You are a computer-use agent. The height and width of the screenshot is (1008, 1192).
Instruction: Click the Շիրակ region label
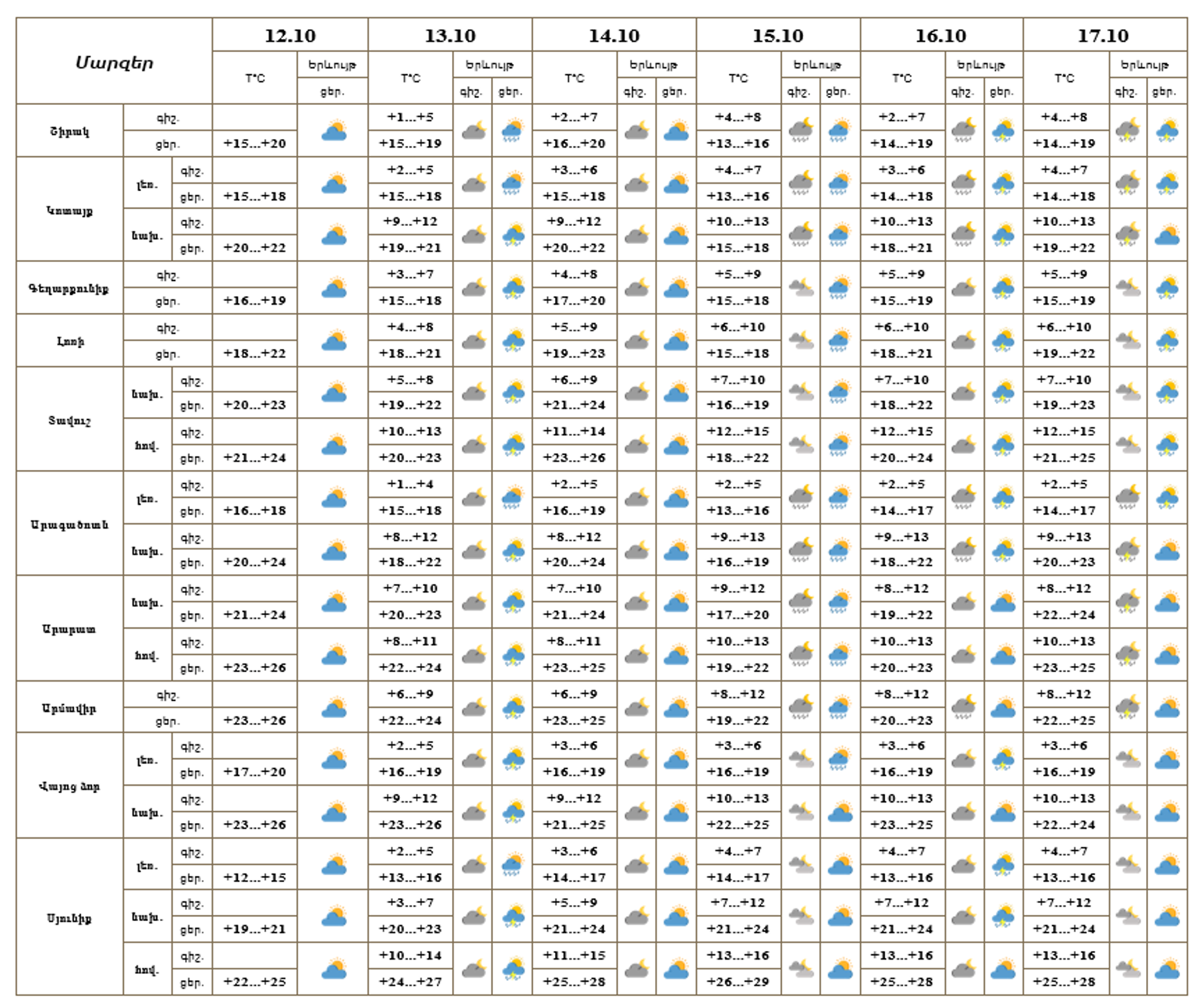[70, 132]
